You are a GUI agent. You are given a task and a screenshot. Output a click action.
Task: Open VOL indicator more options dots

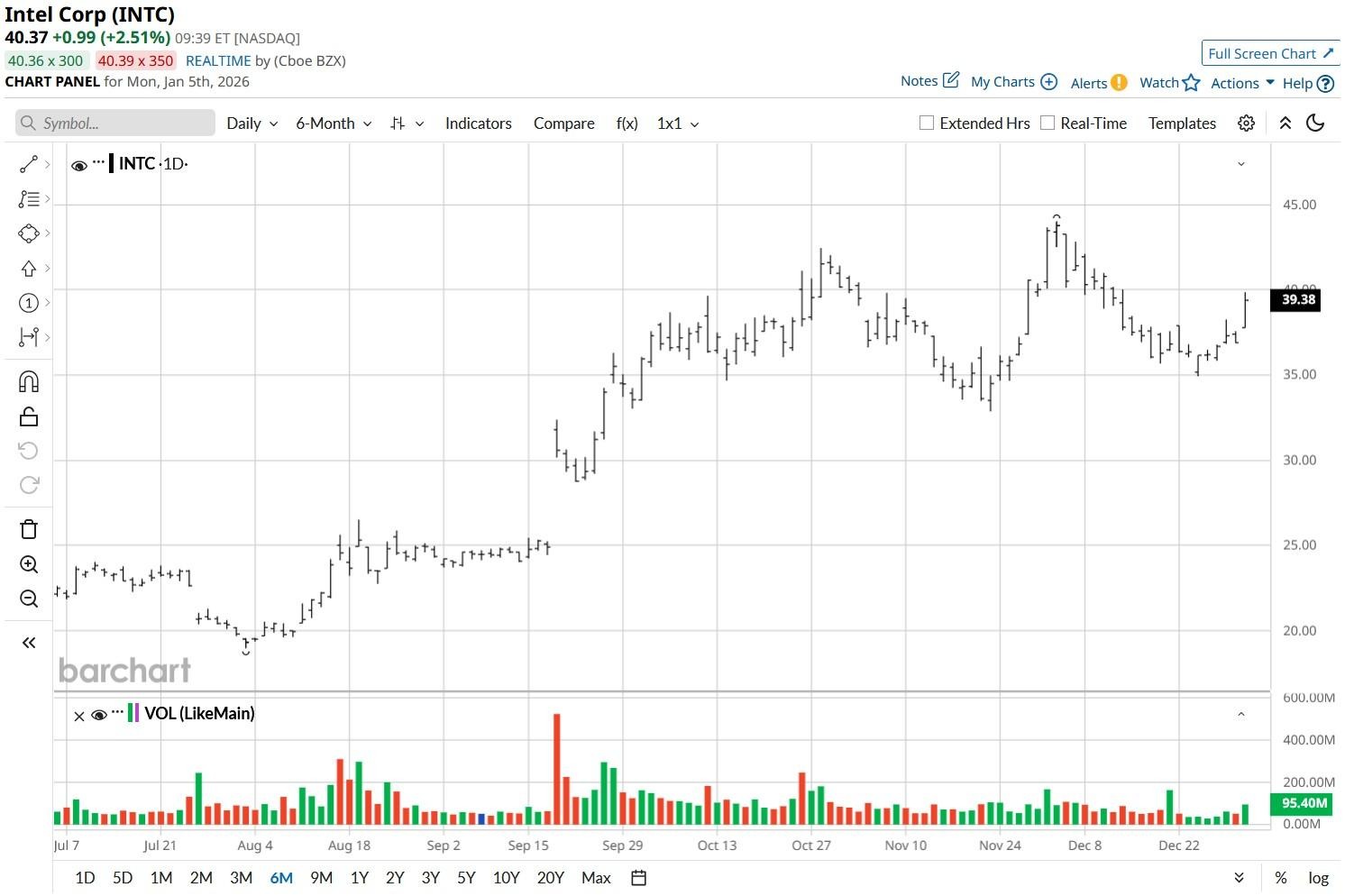[x=117, y=713]
